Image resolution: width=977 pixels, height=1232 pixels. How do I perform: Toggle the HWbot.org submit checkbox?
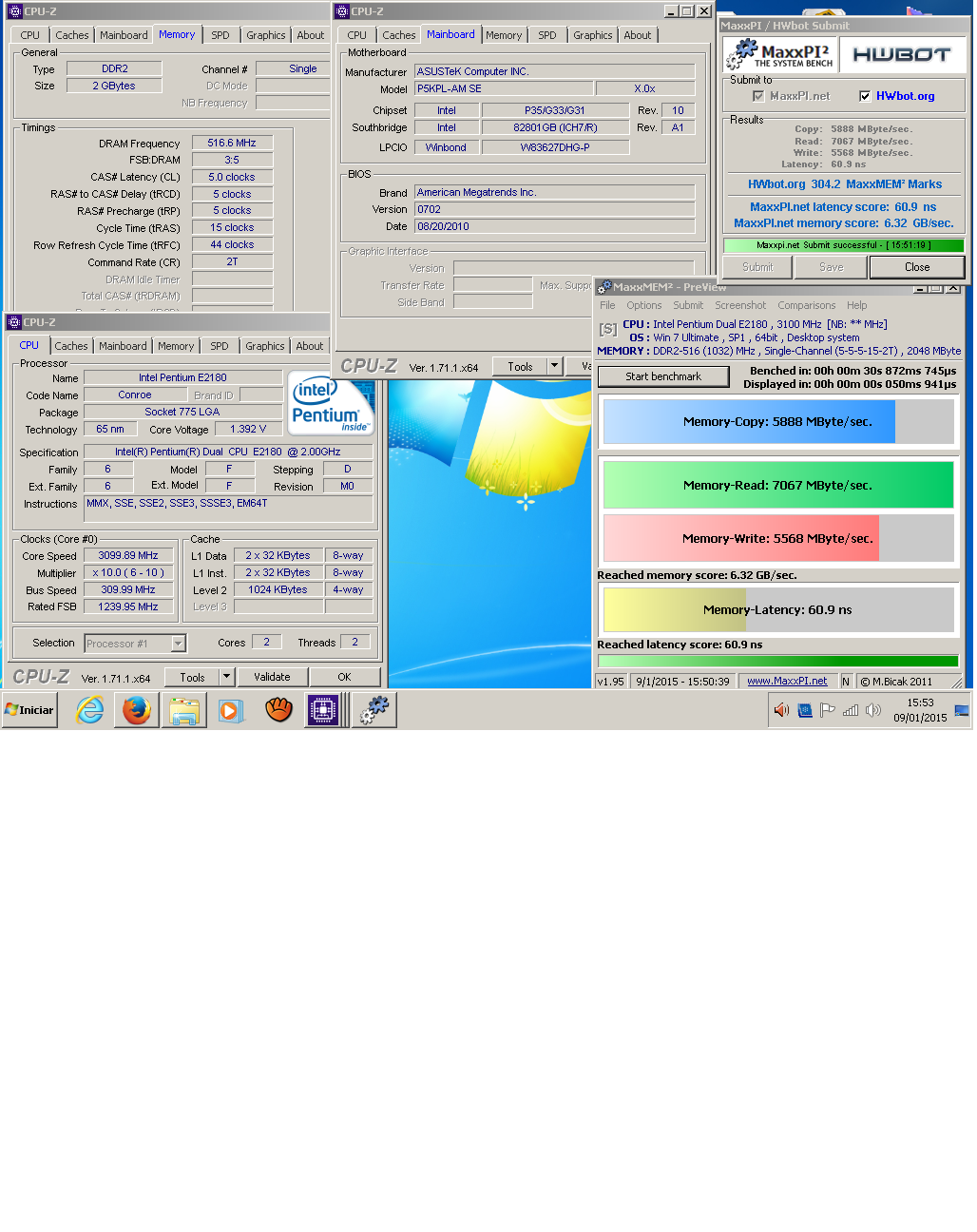click(865, 96)
